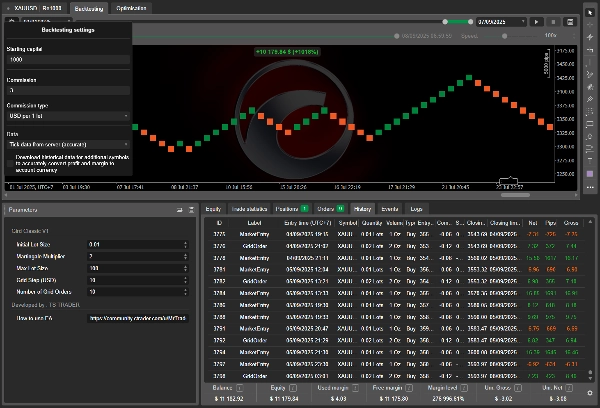The width and height of the screenshot is (600, 408).
Task: Open the Data source dropdown
Action: coord(68,144)
